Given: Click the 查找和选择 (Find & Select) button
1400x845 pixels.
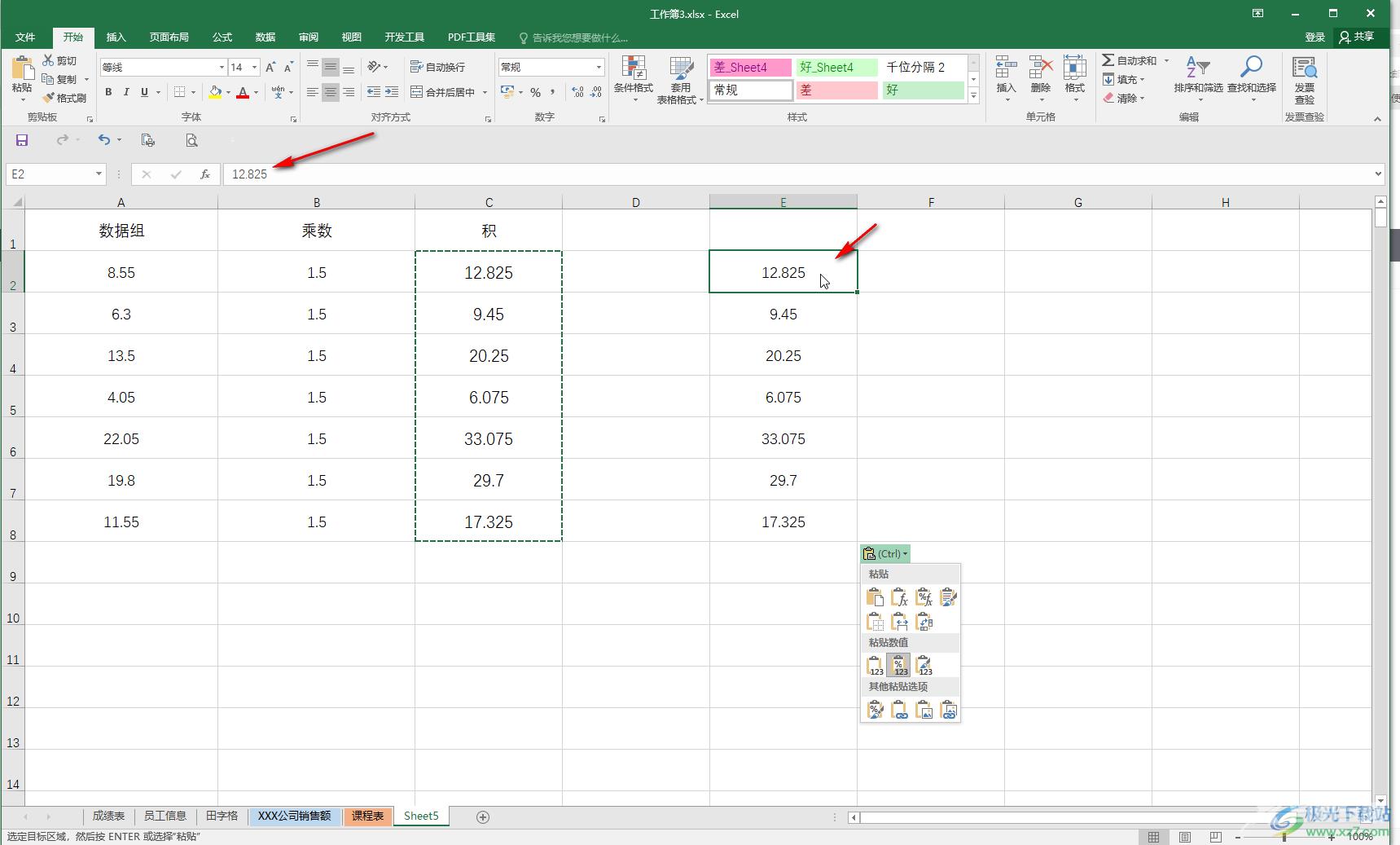Looking at the screenshot, I should (1252, 80).
